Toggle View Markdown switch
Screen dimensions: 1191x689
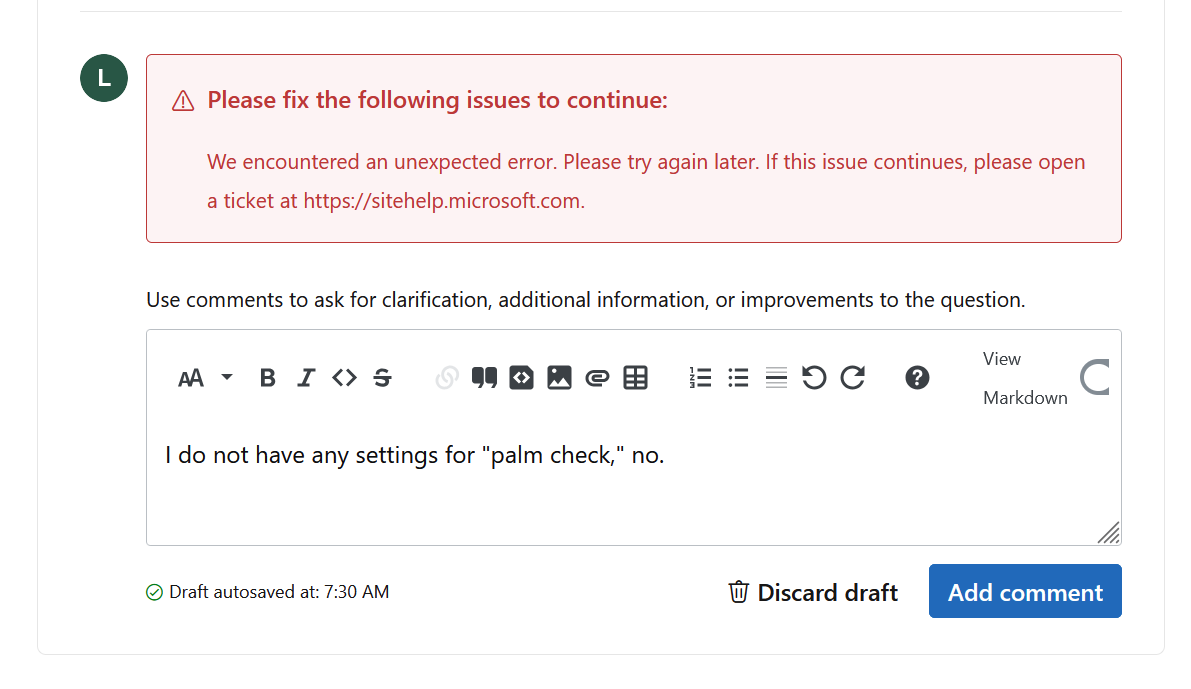pos(1095,378)
